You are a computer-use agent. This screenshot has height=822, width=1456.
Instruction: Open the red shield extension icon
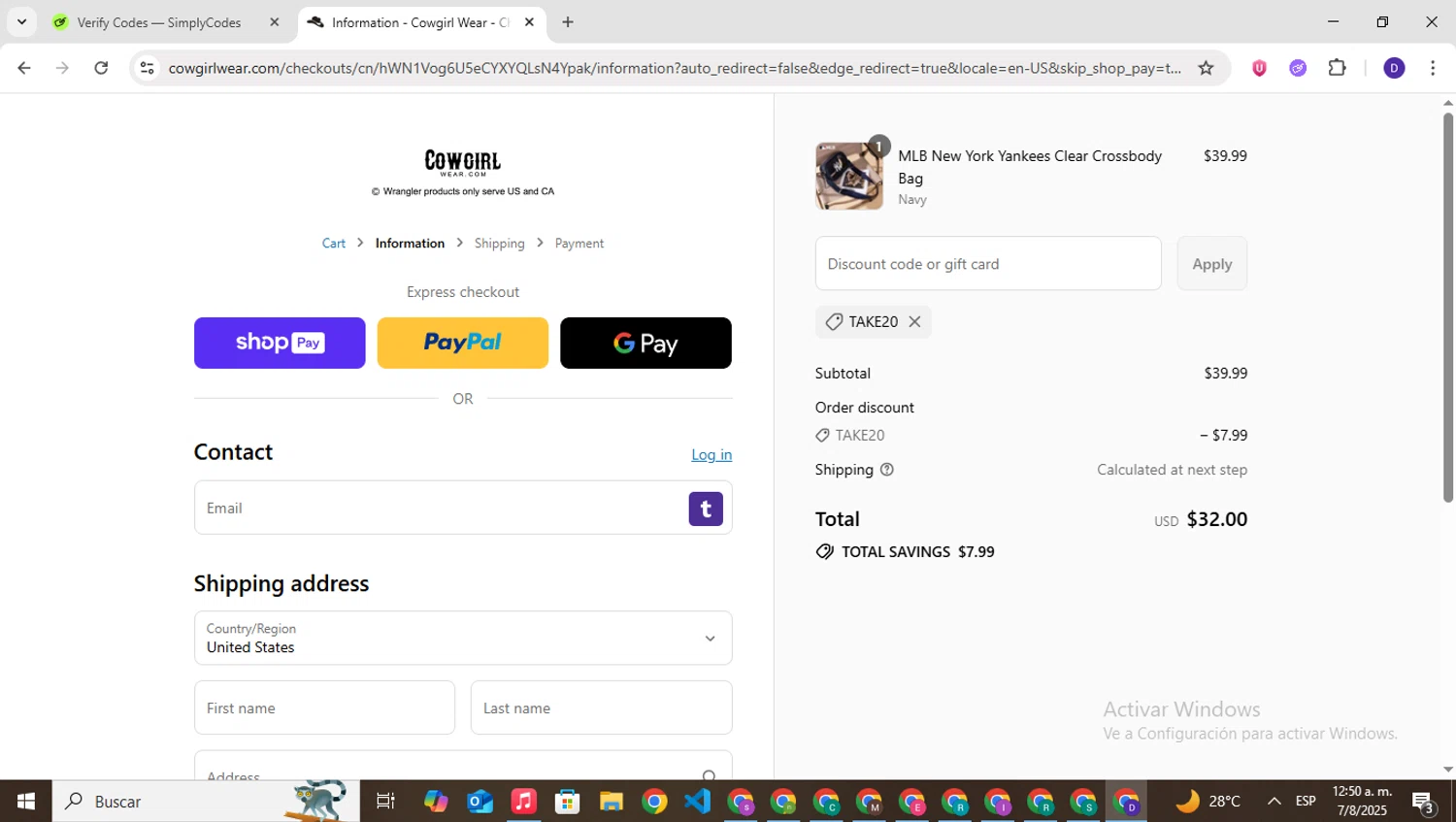point(1259,68)
